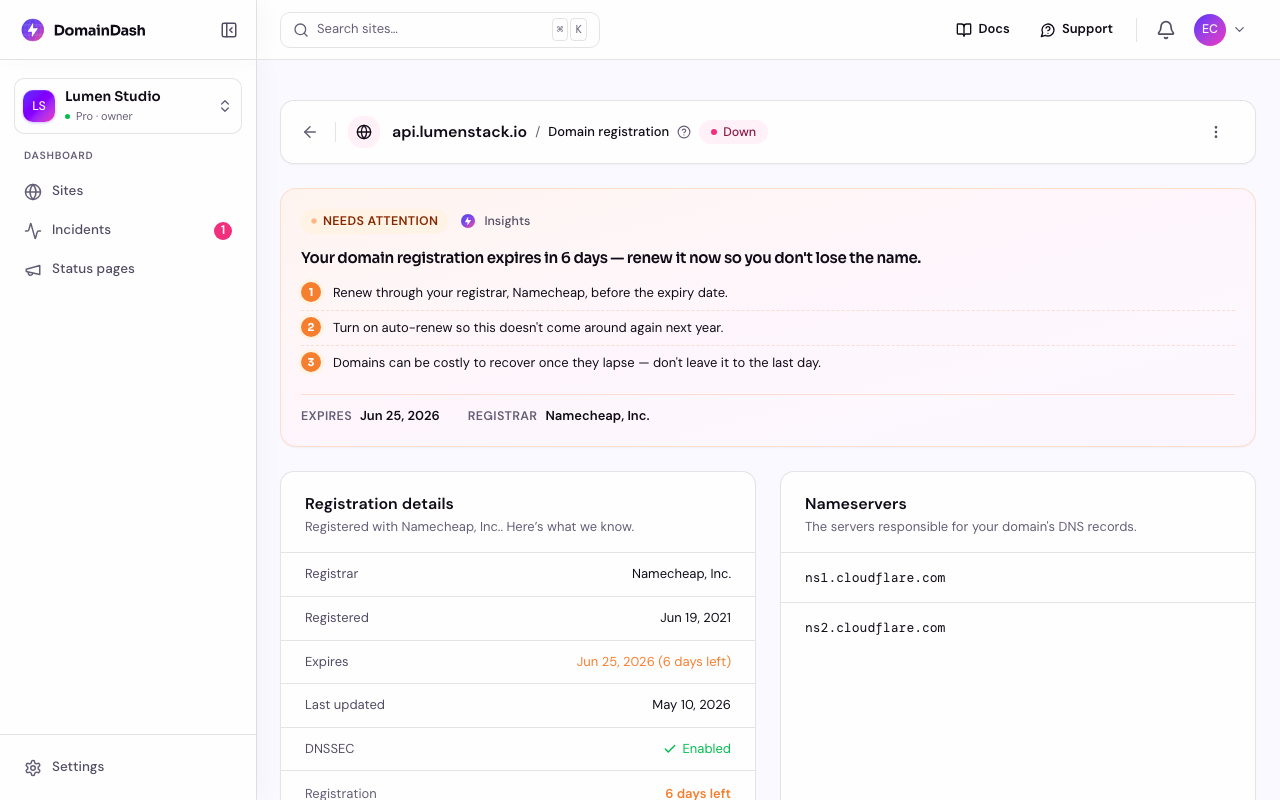Collapse the sidebar panel icon

click(x=229, y=30)
